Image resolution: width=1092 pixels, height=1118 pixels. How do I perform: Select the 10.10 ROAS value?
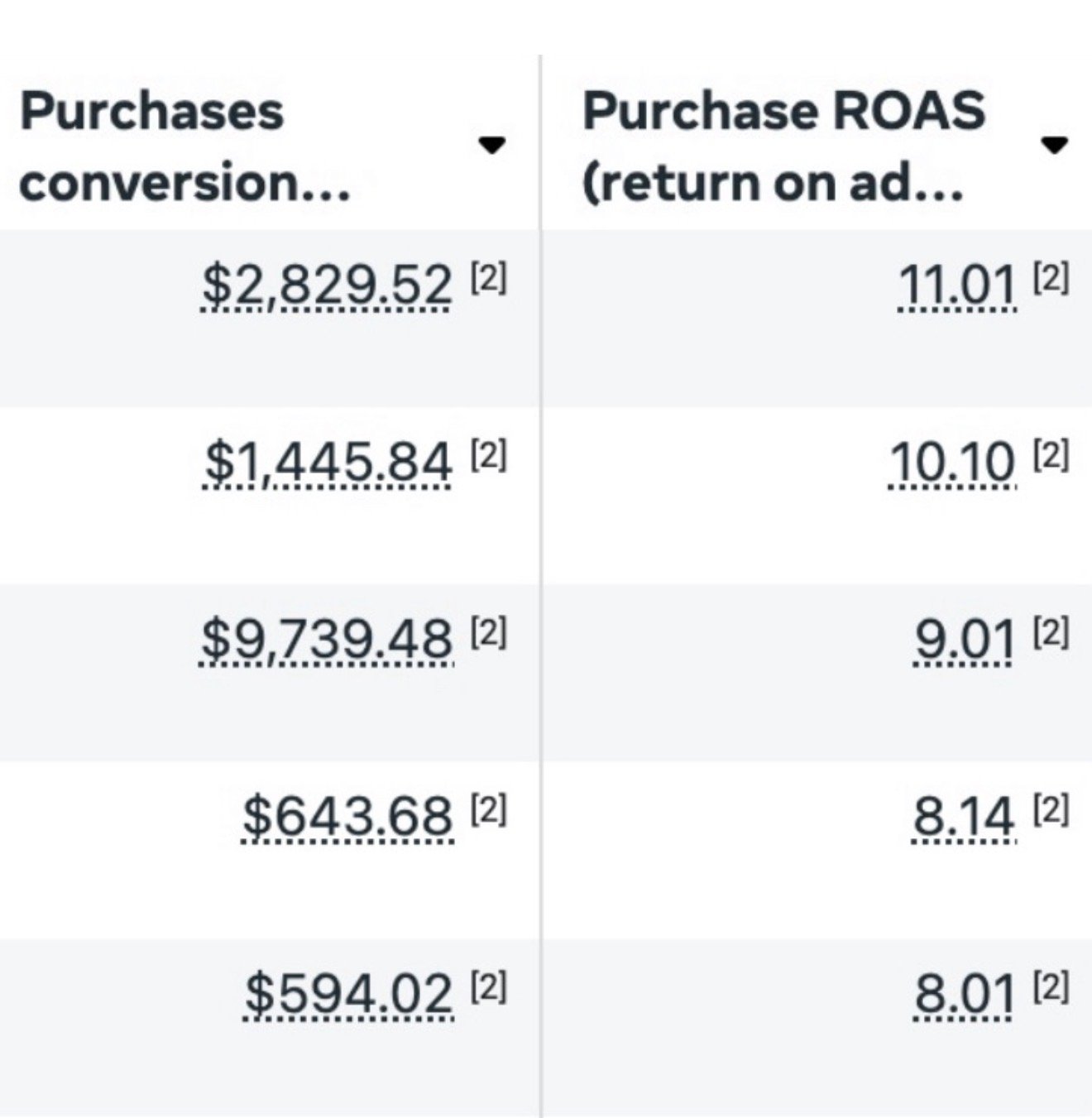click(x=951, y=461)
